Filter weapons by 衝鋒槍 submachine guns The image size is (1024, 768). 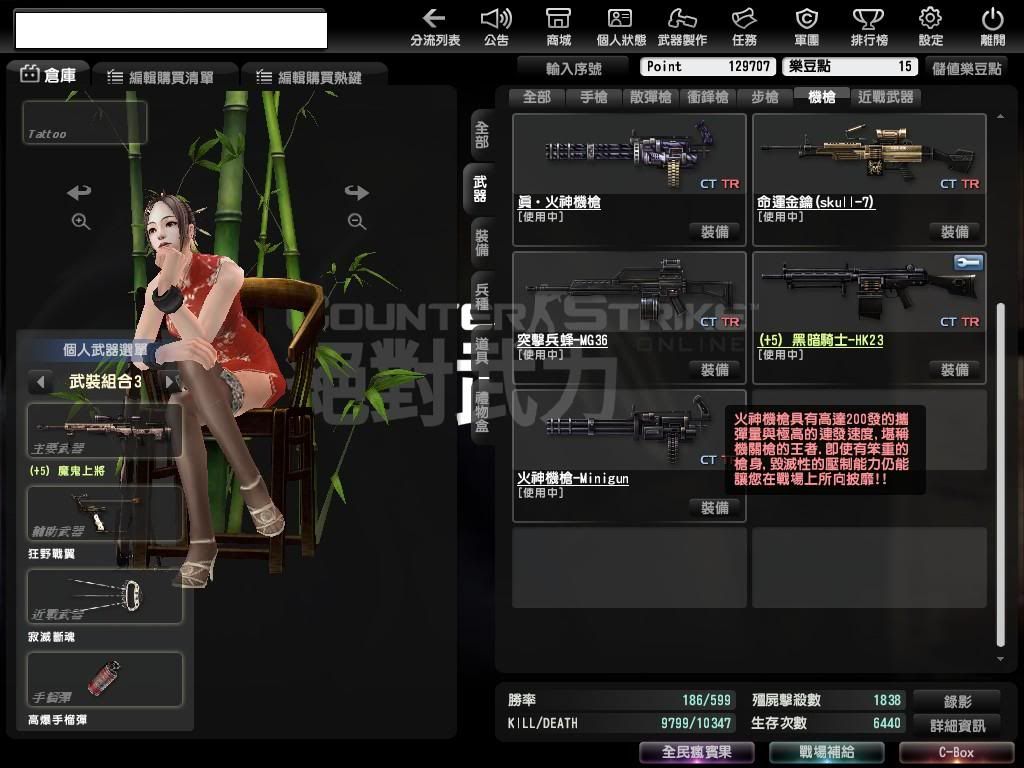(x=708, y=97)
